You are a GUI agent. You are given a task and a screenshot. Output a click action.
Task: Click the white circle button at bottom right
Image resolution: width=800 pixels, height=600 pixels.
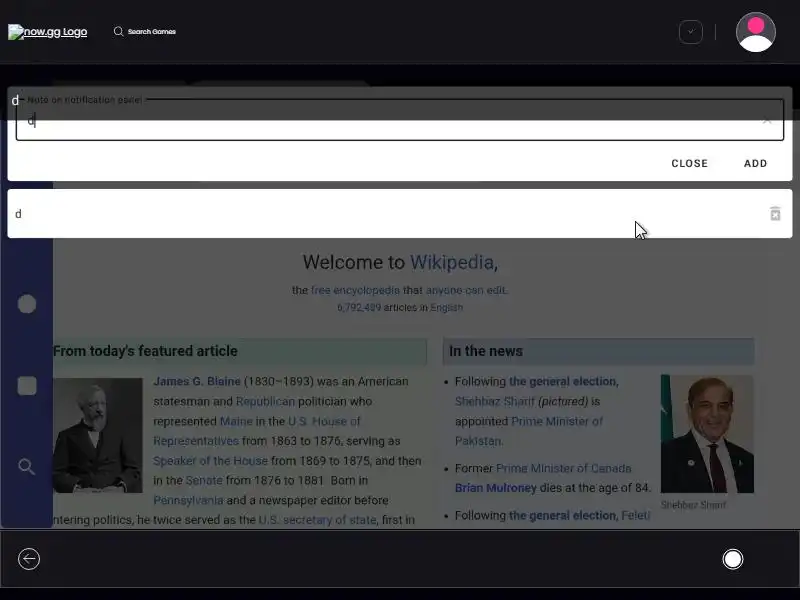[733, 559]
